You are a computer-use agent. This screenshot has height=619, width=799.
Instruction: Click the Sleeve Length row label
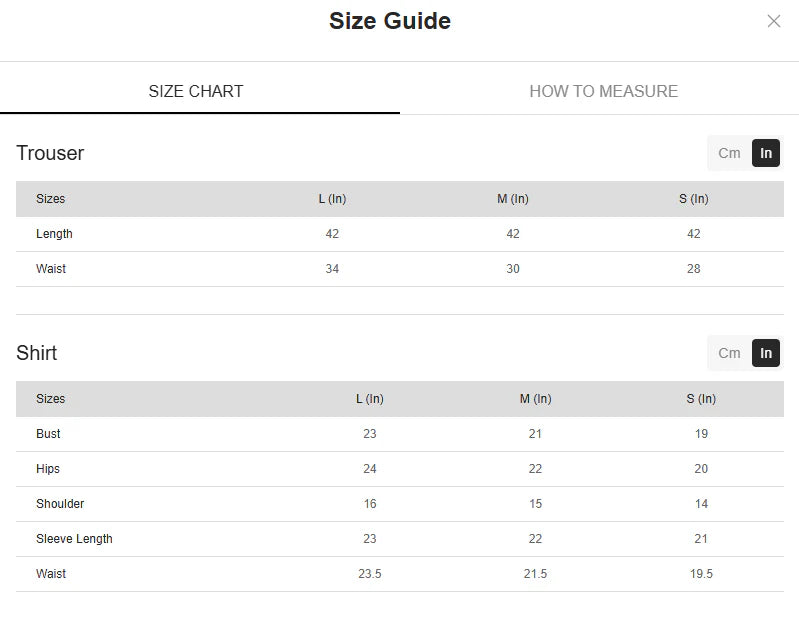[74, 539]
